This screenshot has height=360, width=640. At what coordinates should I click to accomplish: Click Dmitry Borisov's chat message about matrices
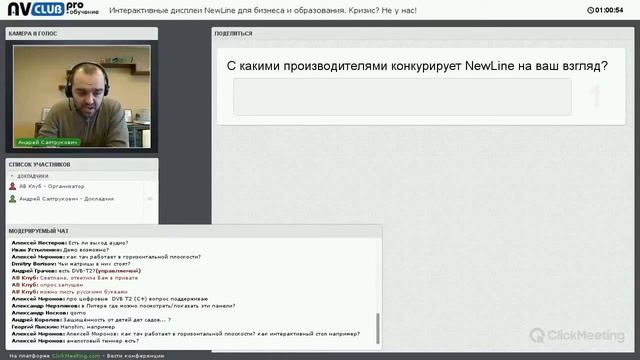click(71, 264)
